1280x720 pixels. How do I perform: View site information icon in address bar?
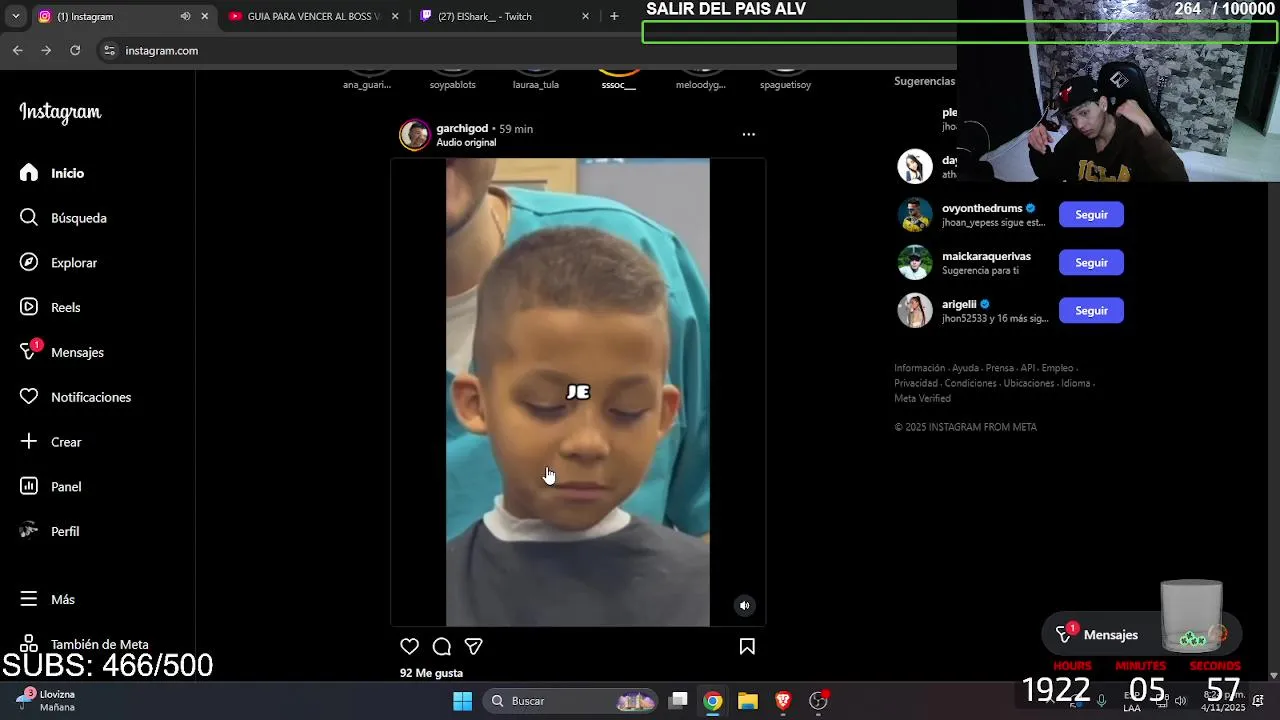pos(109,50)
